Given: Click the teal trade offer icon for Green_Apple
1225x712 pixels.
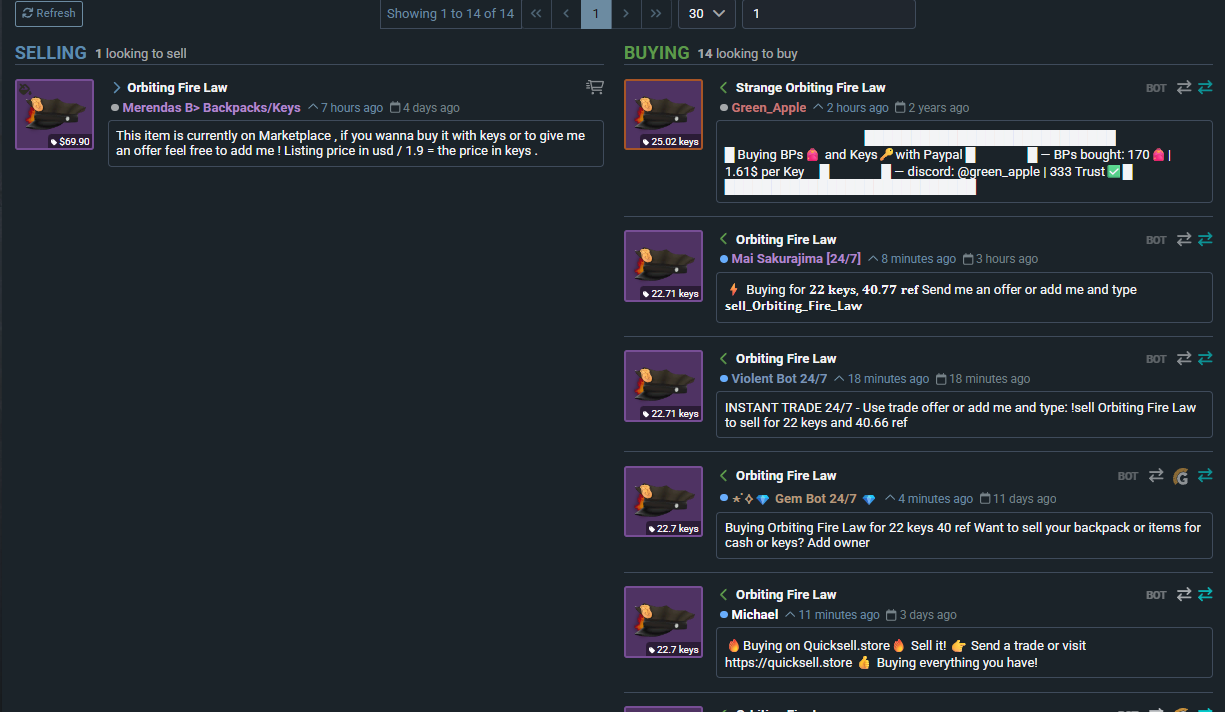Looking at the screenshot, I should point(1205,88).
